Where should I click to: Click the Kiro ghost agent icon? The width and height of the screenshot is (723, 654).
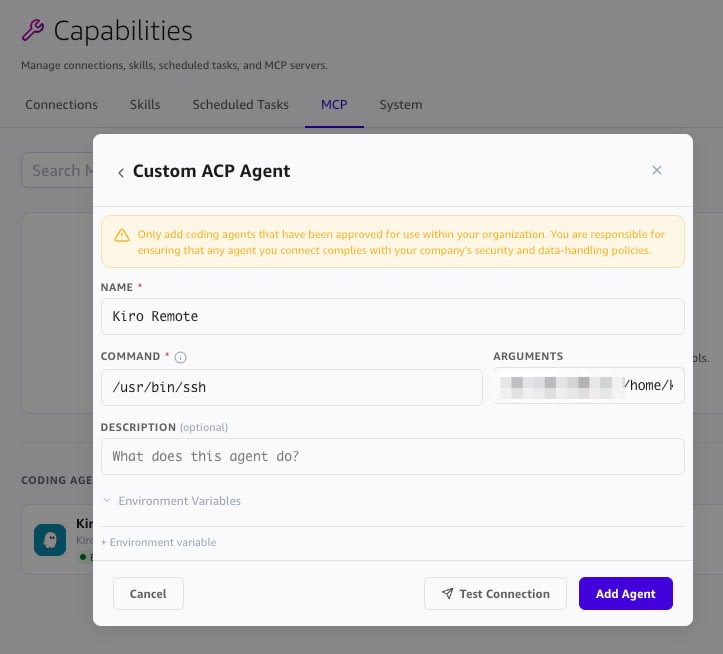pyautogui.click(x=50, y=540)
